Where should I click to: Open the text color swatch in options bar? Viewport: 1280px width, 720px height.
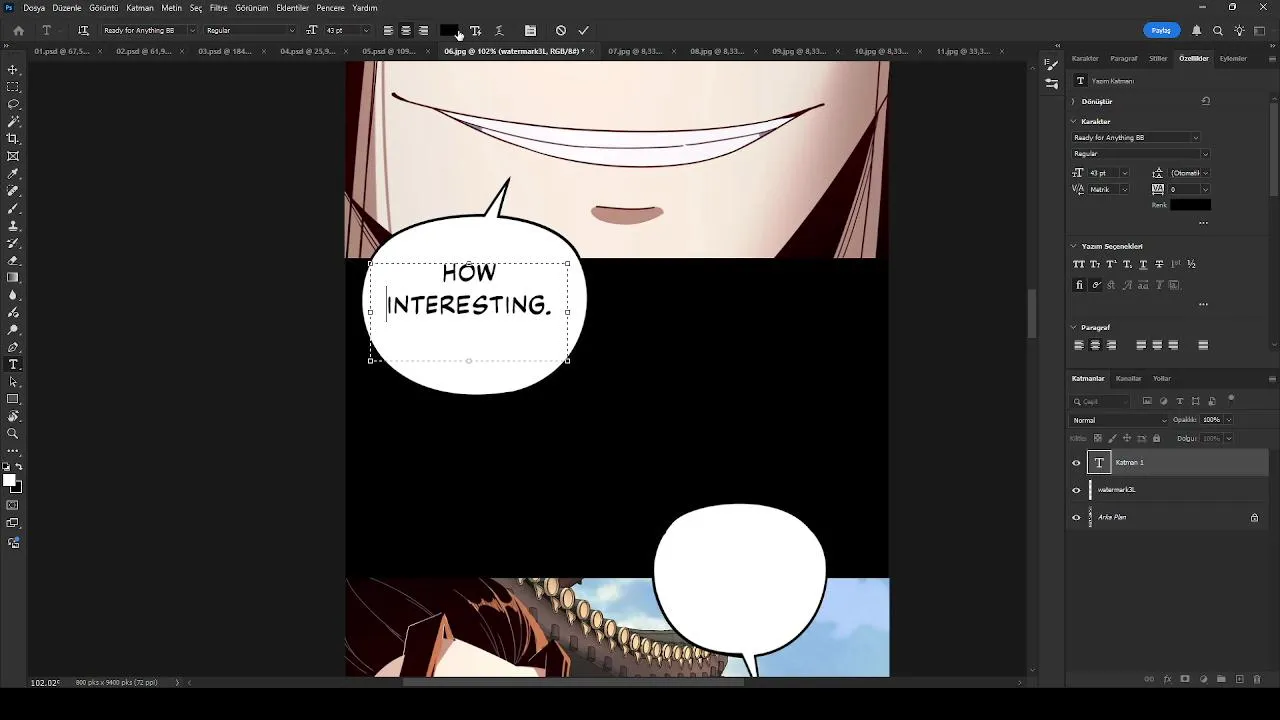(448, 31)
